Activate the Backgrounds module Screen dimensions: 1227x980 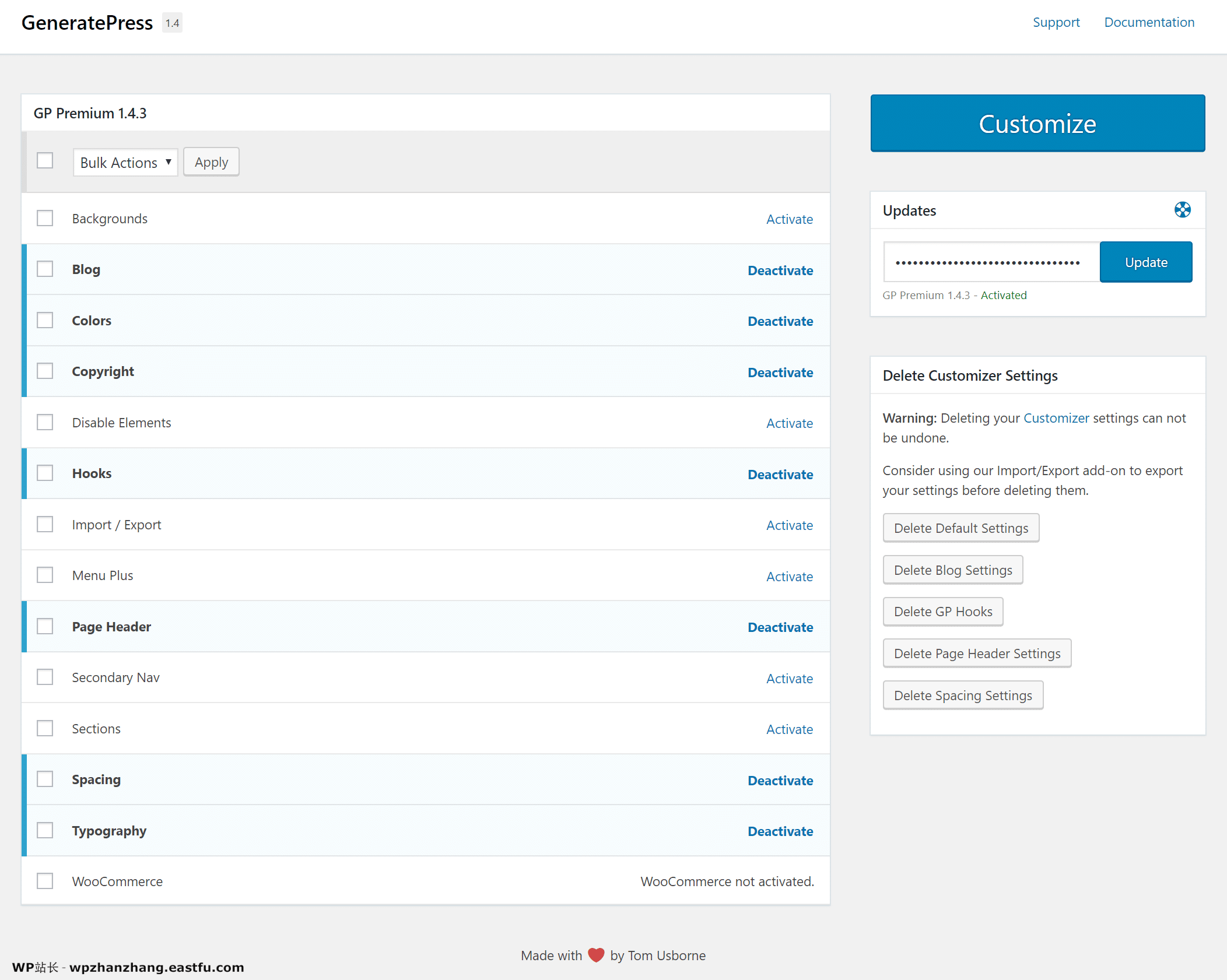tap(790, 219)
